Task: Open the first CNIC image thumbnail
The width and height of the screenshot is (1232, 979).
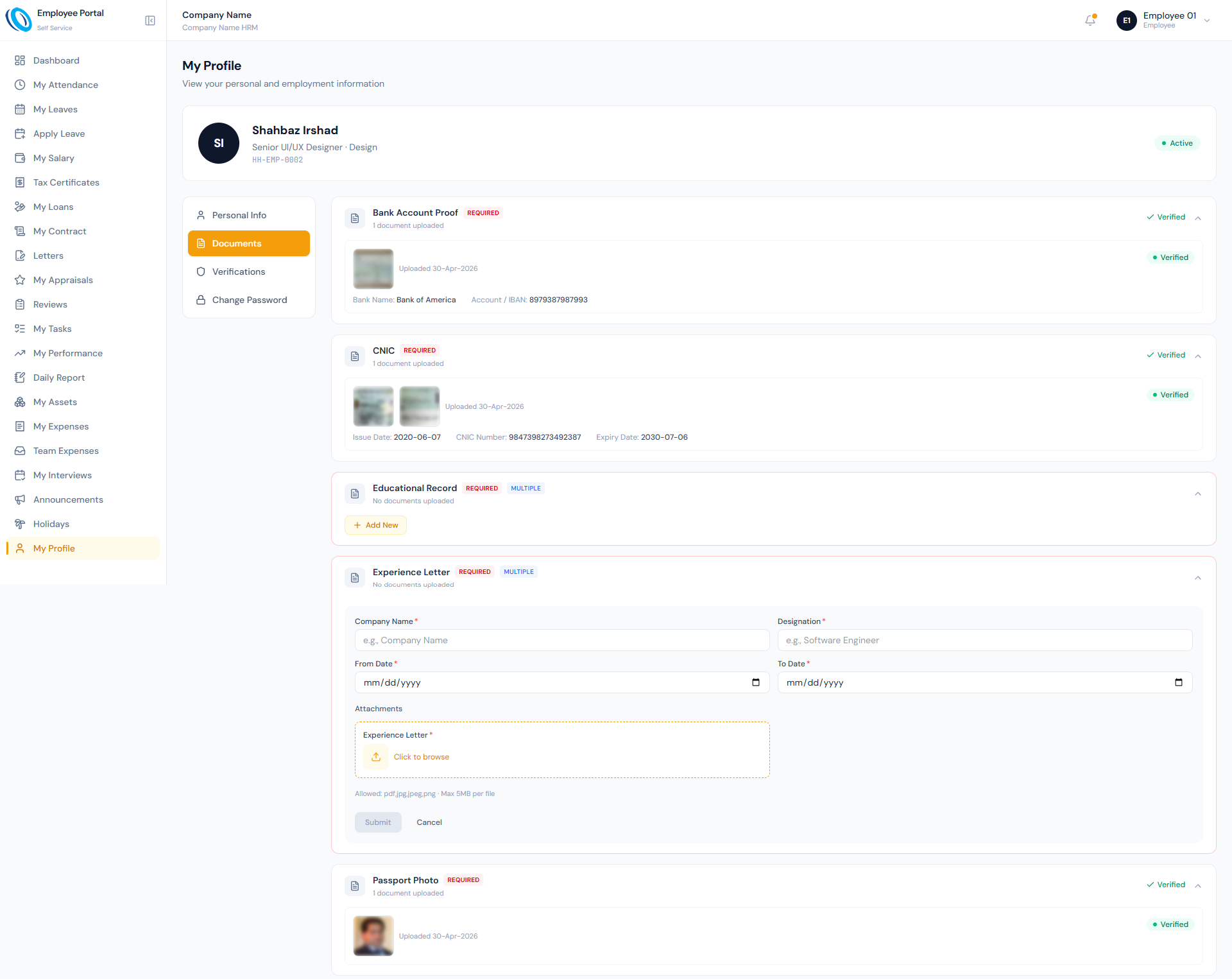Action: (373, 406)
